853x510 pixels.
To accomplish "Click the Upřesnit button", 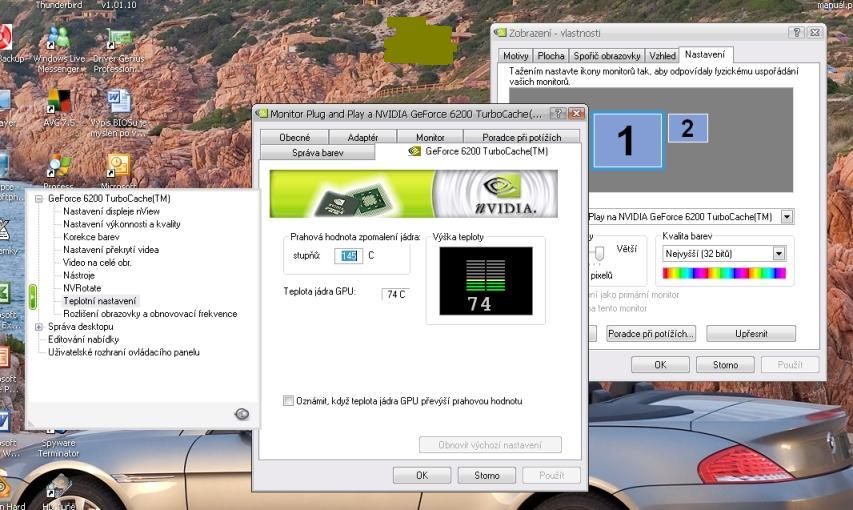I will (751, 334).
